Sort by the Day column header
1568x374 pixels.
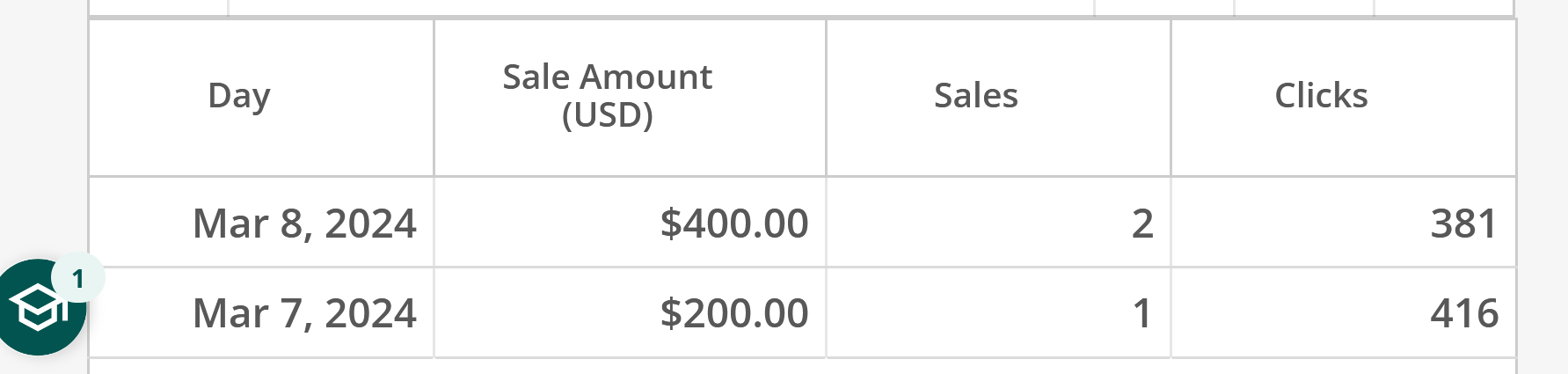(239, 96)
